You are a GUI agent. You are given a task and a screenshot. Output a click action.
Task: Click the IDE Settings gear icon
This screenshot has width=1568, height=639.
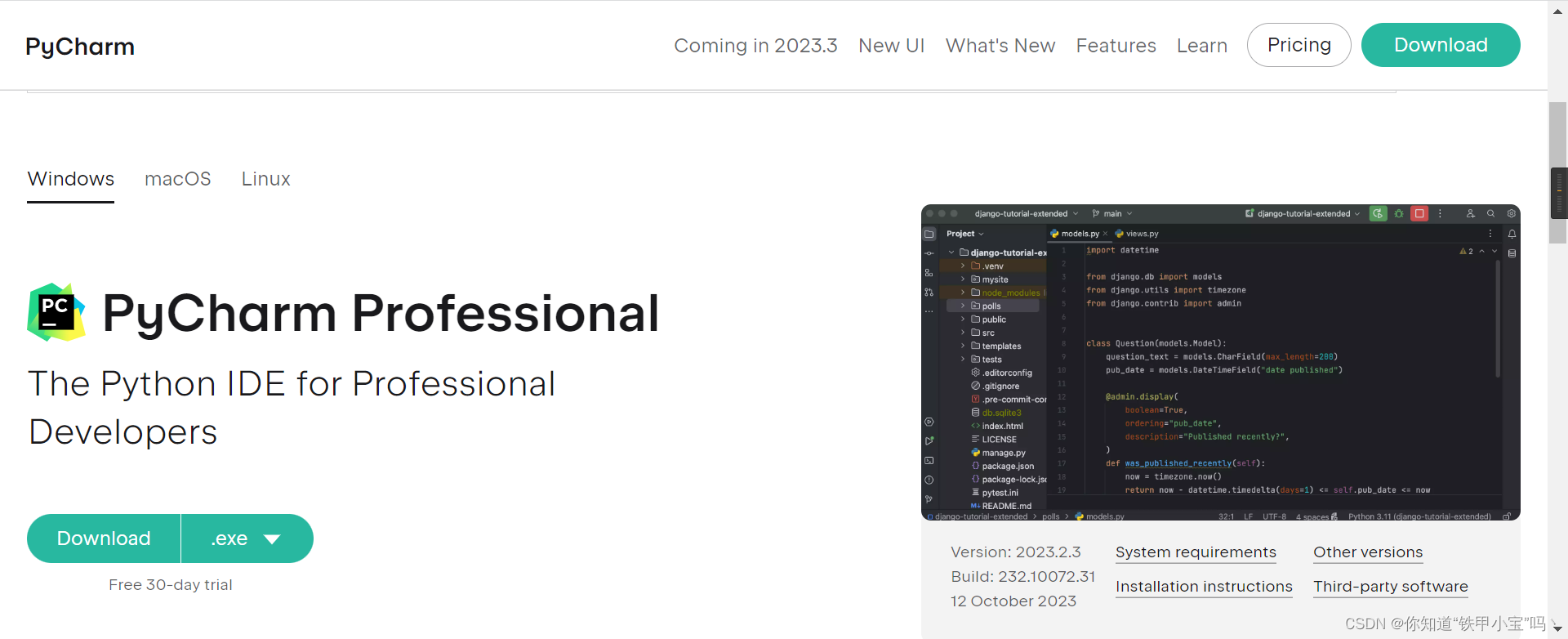click(x=1511, y=213)
